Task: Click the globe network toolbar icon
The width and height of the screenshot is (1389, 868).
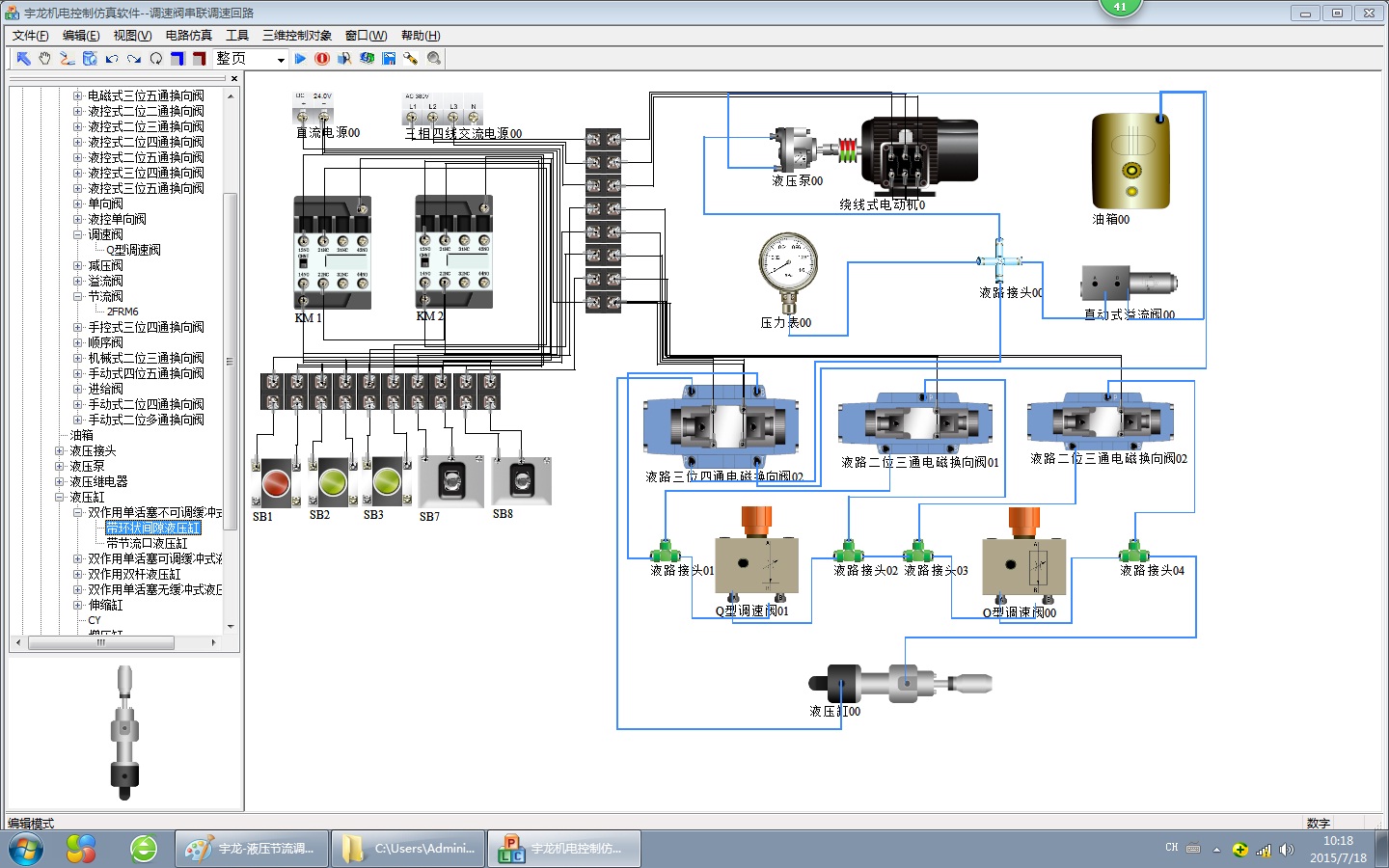Action: coord(367,59)
